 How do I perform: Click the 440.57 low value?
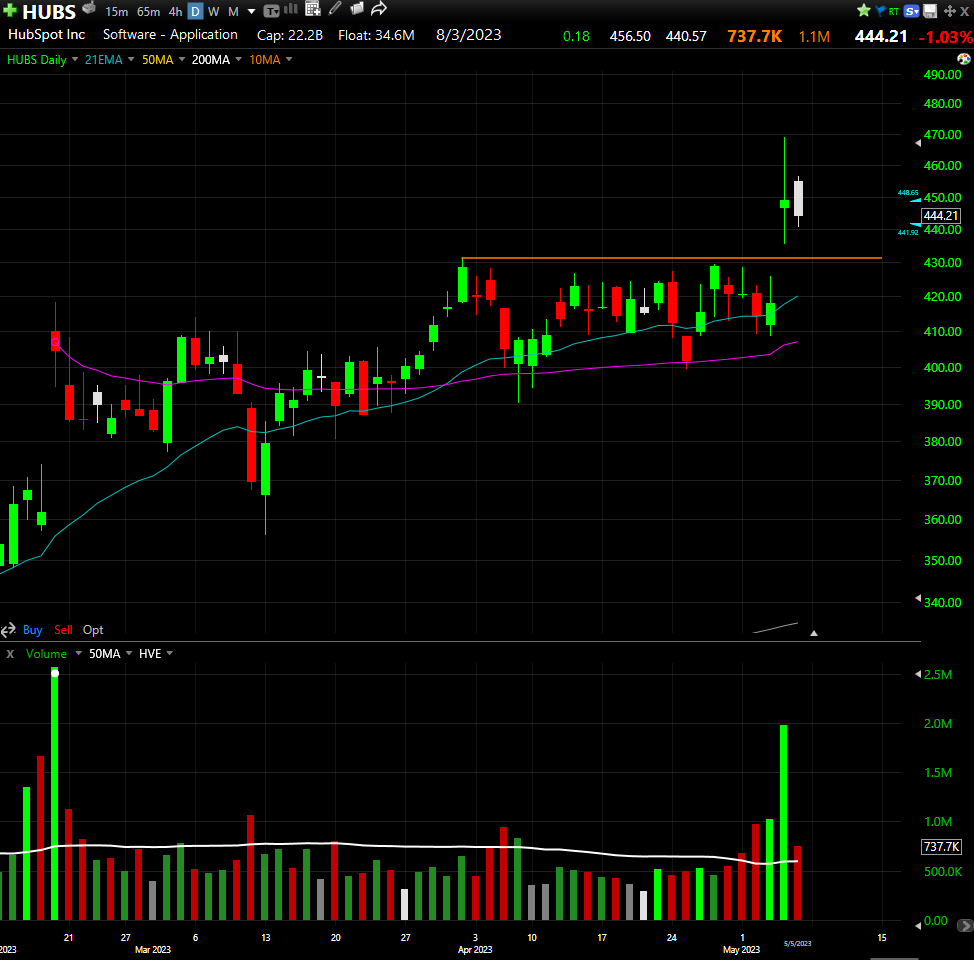point(686,36)
